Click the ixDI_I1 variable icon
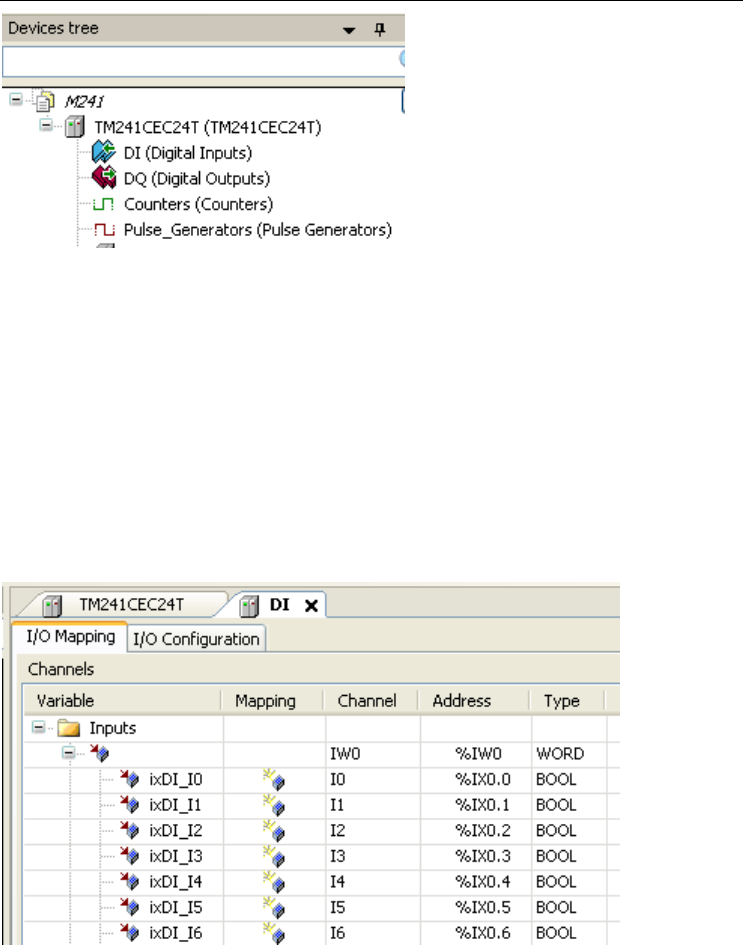The height and width of the screenshot is (945, 743). [x=130, y=804]
